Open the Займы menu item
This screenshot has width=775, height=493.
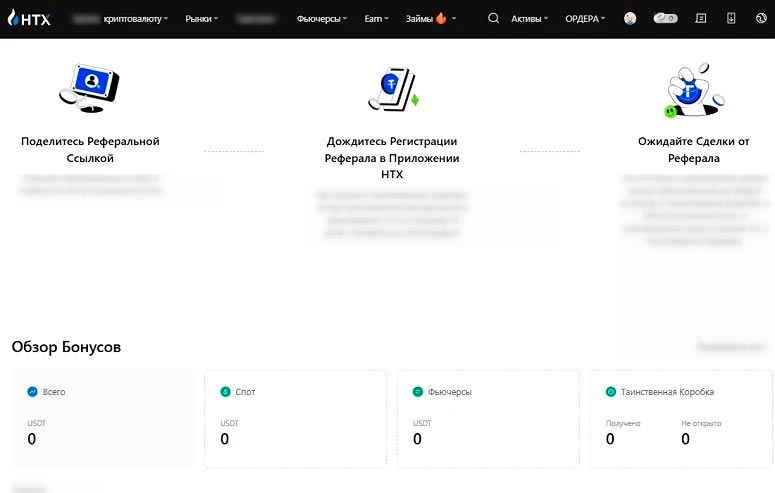coord(430,18)
